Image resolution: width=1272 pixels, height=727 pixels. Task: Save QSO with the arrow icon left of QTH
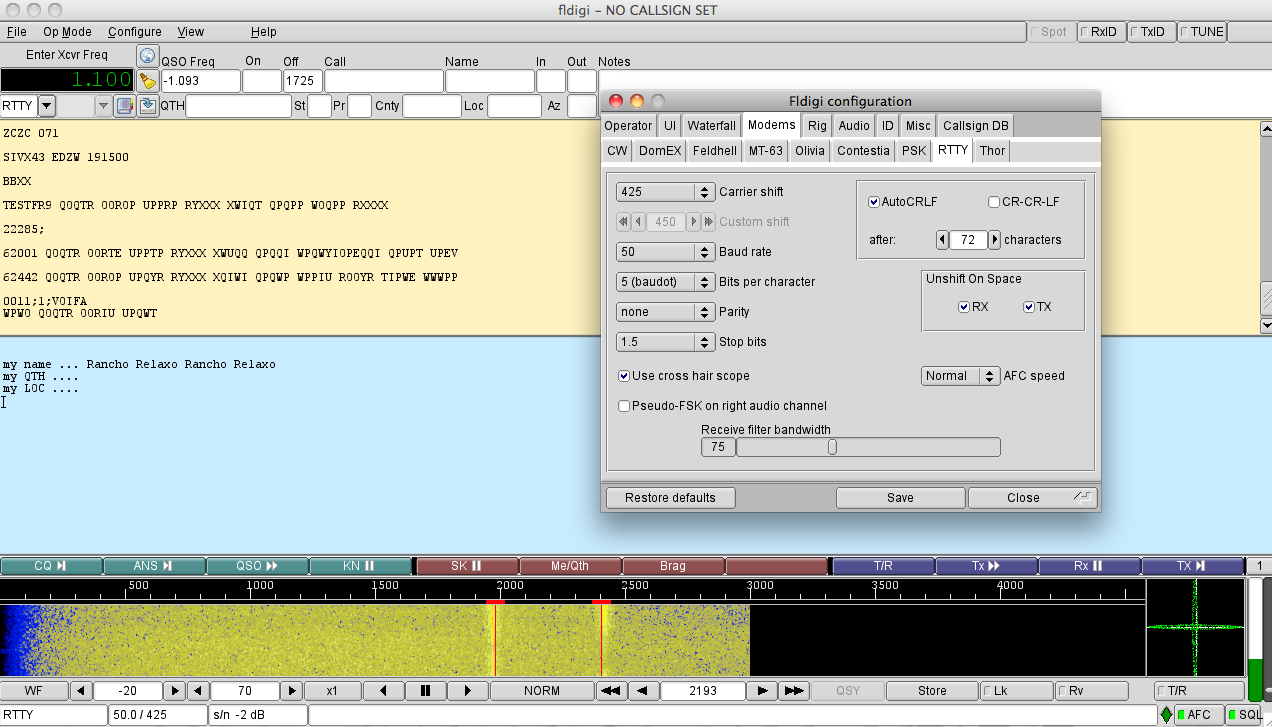[147, 106]
